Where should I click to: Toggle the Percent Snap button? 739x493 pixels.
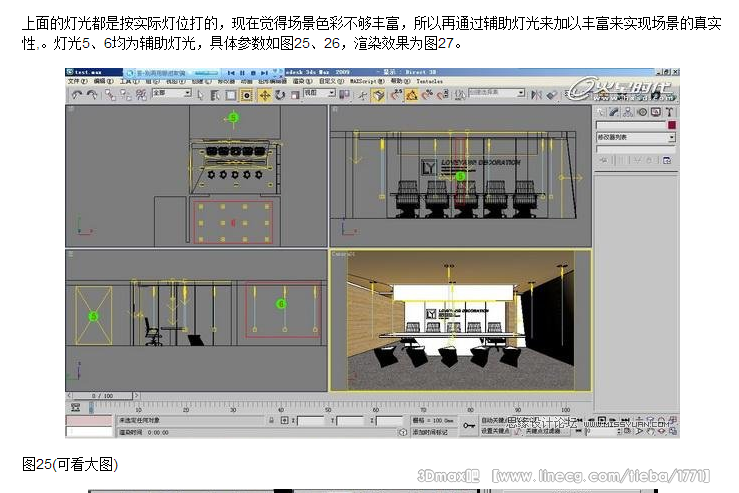coord(427,95)
